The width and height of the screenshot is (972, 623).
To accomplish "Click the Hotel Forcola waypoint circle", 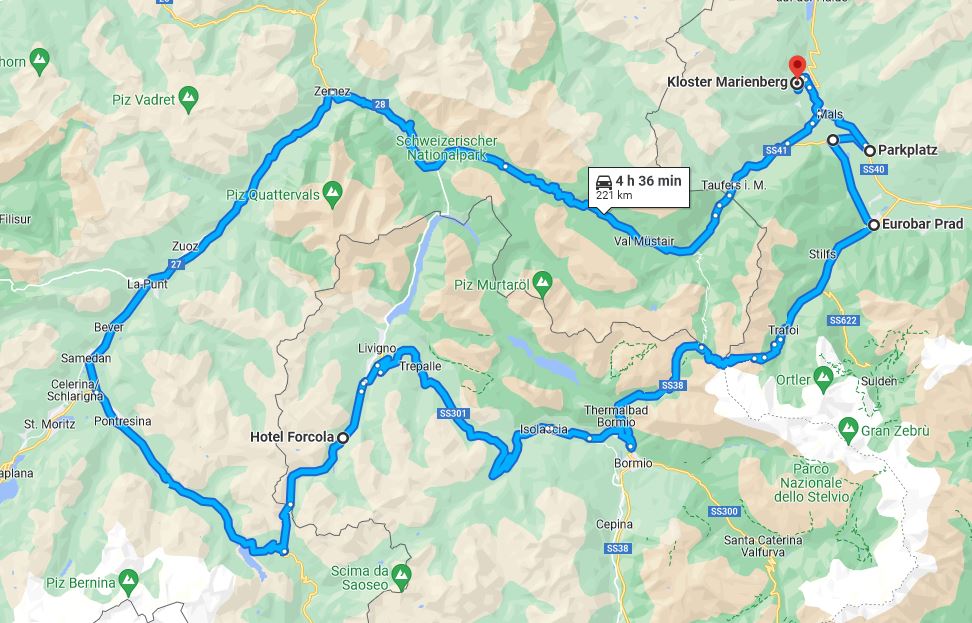I will [342, 438].
